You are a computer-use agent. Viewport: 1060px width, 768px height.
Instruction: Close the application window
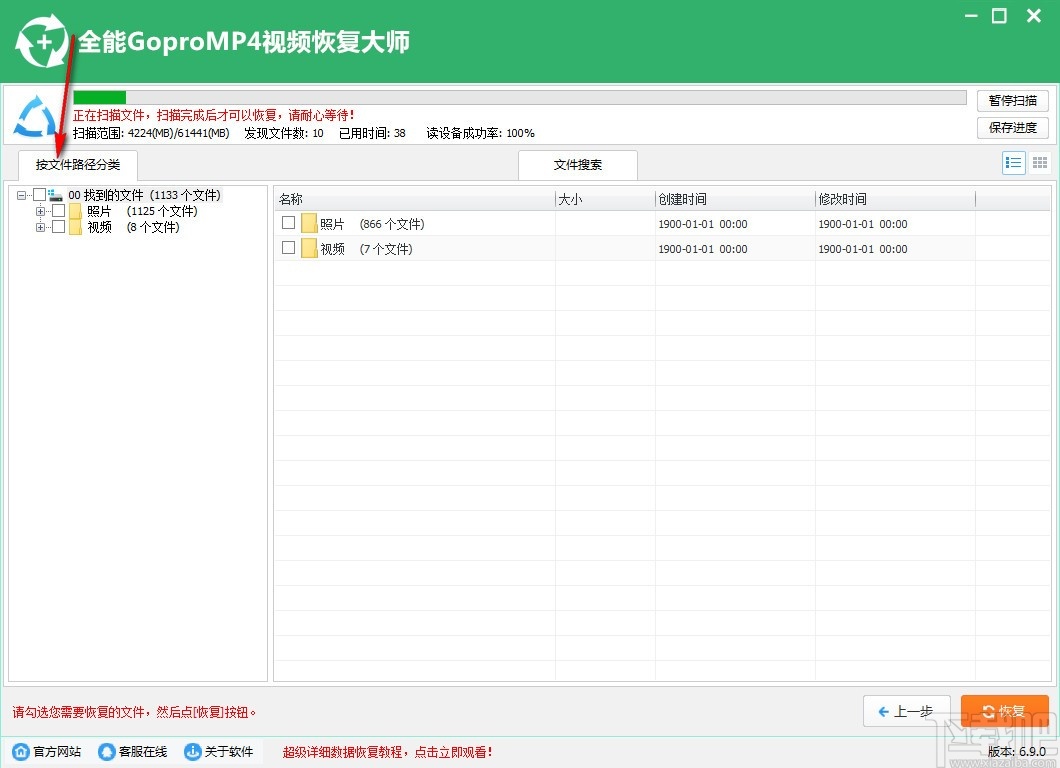coord(1034,16)
